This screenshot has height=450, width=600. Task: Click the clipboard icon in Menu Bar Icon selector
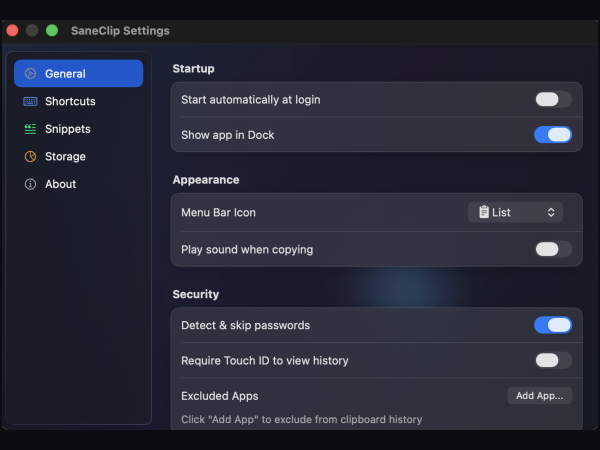coord(484,212)
